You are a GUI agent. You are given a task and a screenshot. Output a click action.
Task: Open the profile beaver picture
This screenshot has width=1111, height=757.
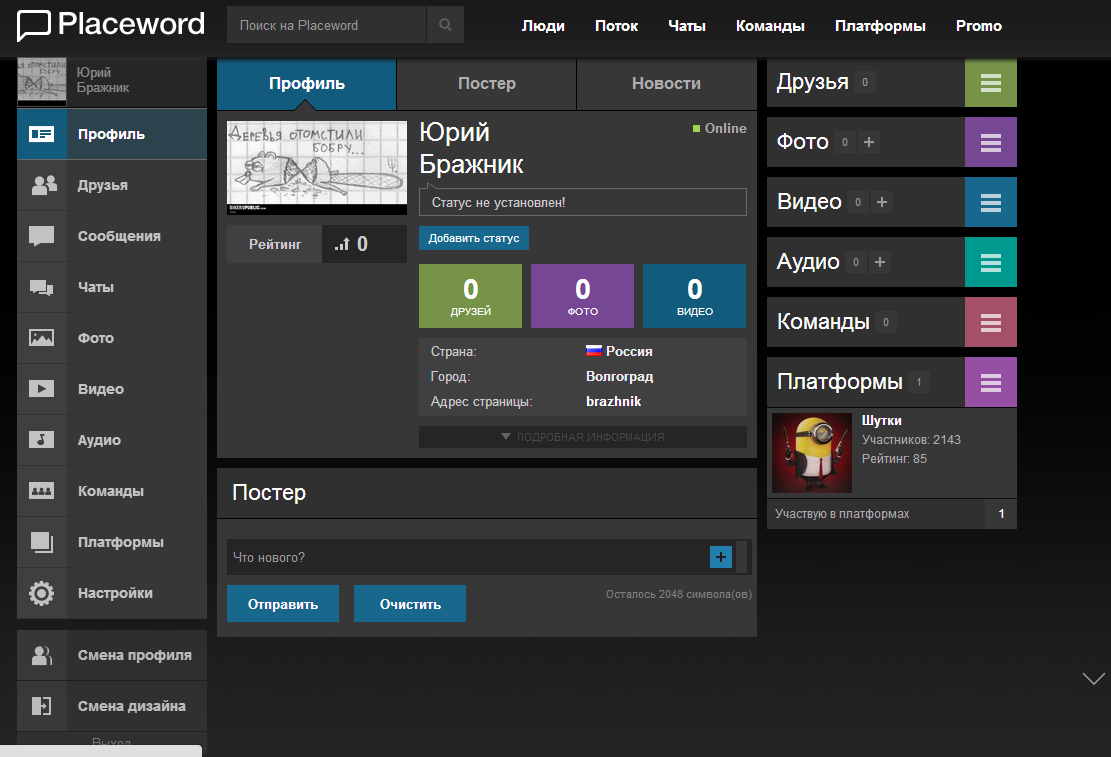point(317,168)
